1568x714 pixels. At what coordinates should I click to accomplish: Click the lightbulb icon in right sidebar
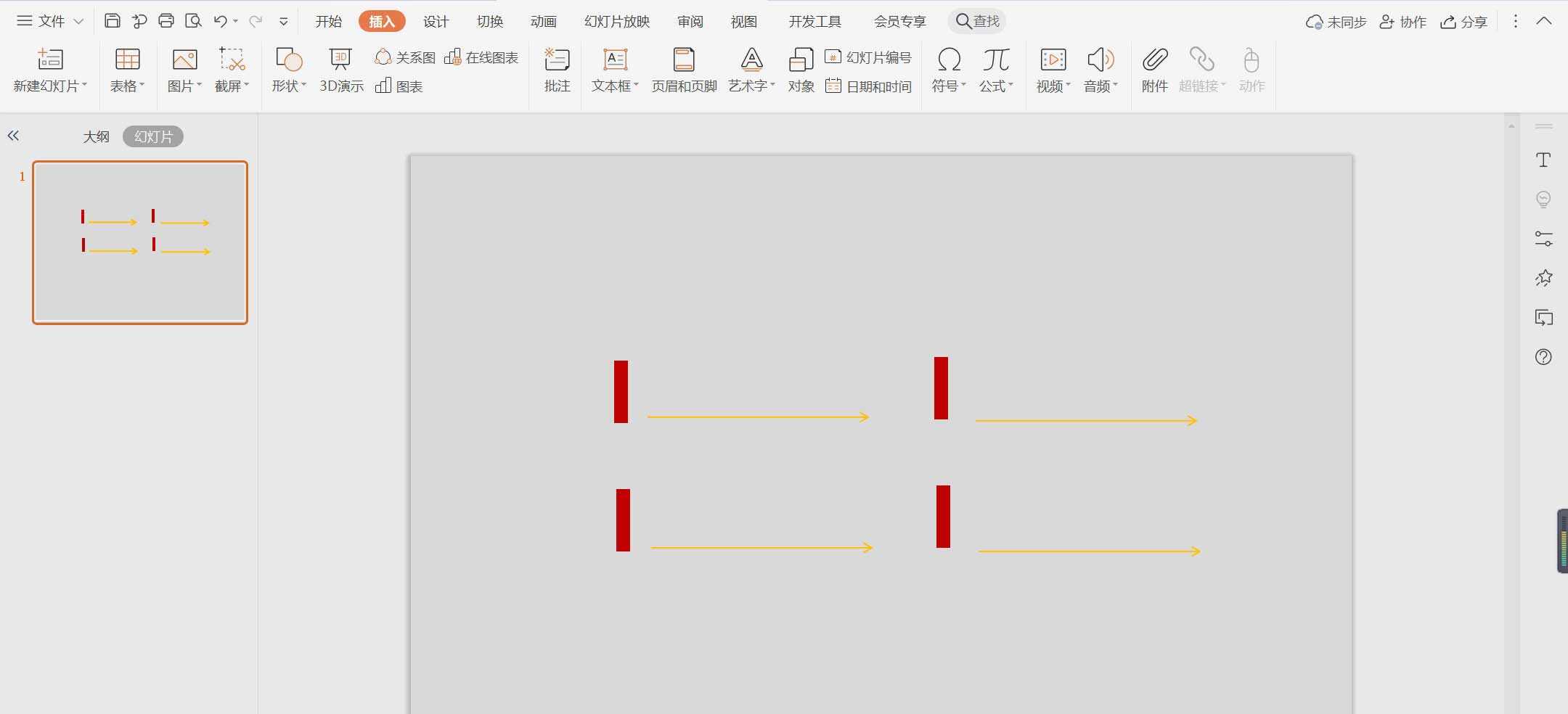pyautogui.click(x=1543, y=199)
